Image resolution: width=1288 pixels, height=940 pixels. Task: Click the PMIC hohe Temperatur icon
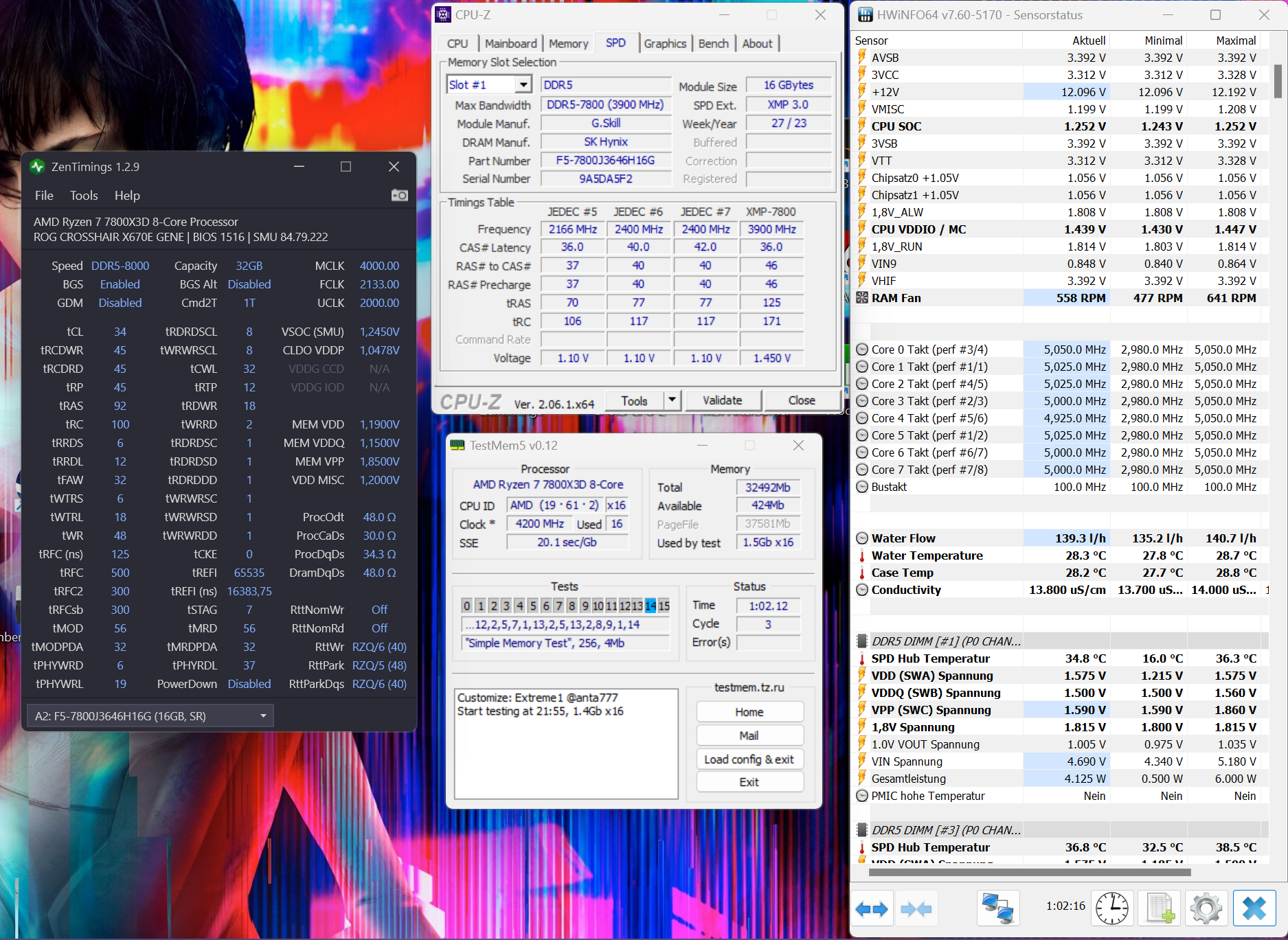862,796
